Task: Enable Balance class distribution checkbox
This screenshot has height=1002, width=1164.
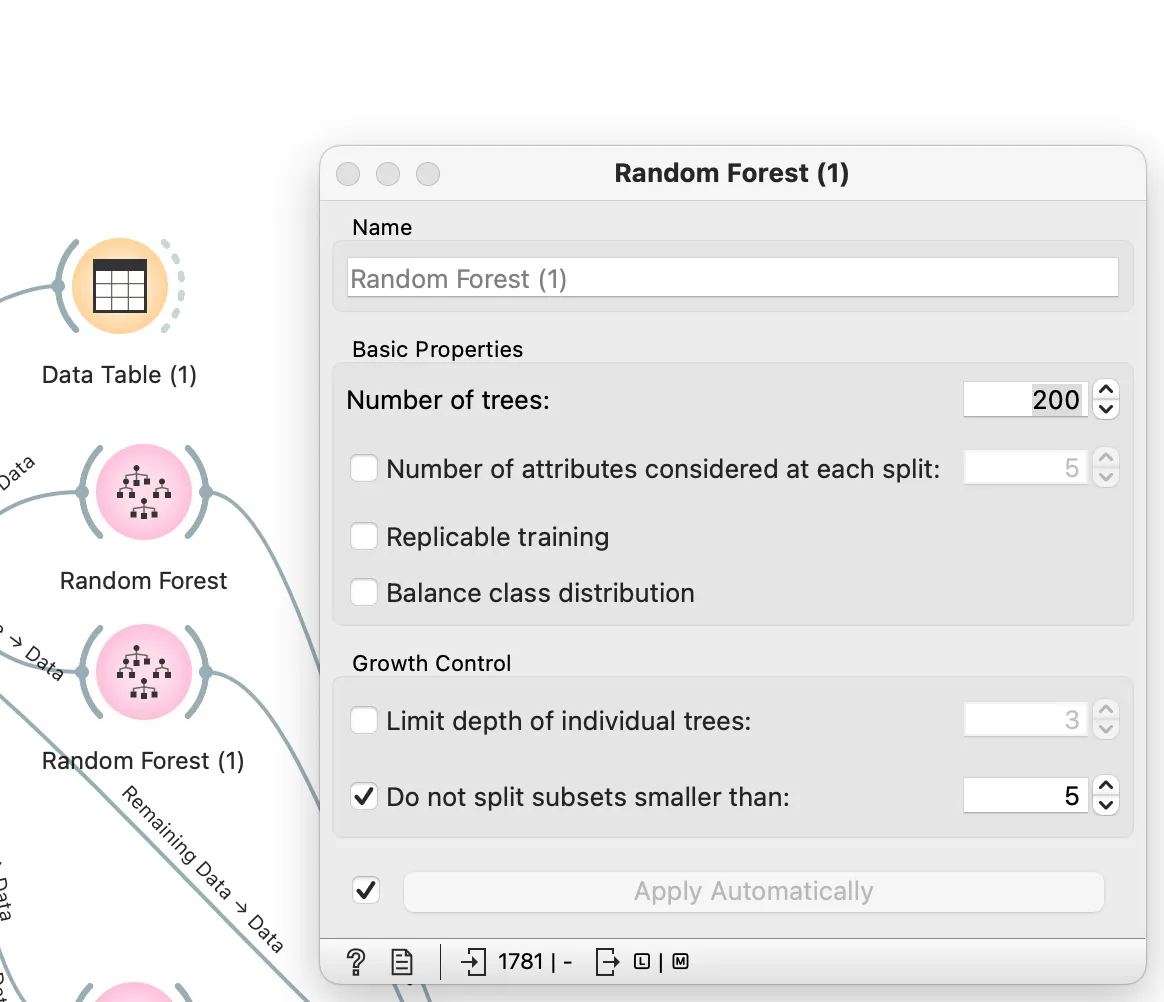Action: pyautogui.click(x=364, y=592)
